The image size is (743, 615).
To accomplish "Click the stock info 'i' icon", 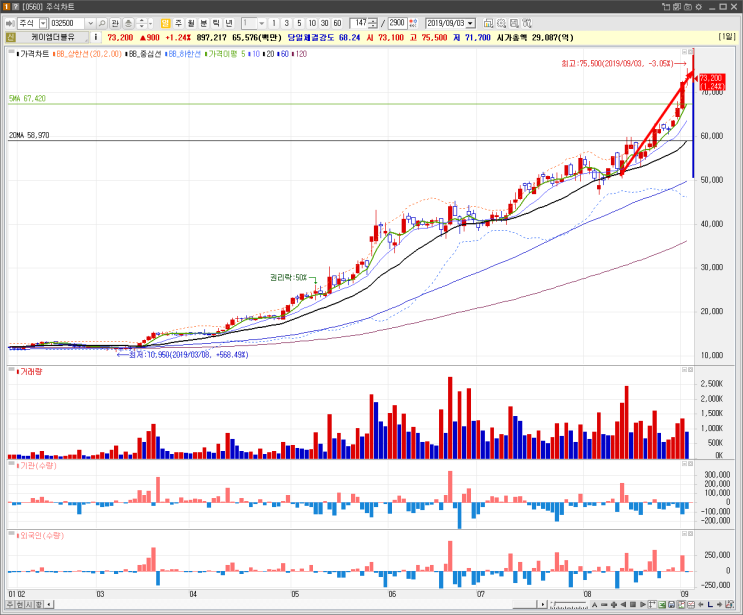I will [95, 37].
